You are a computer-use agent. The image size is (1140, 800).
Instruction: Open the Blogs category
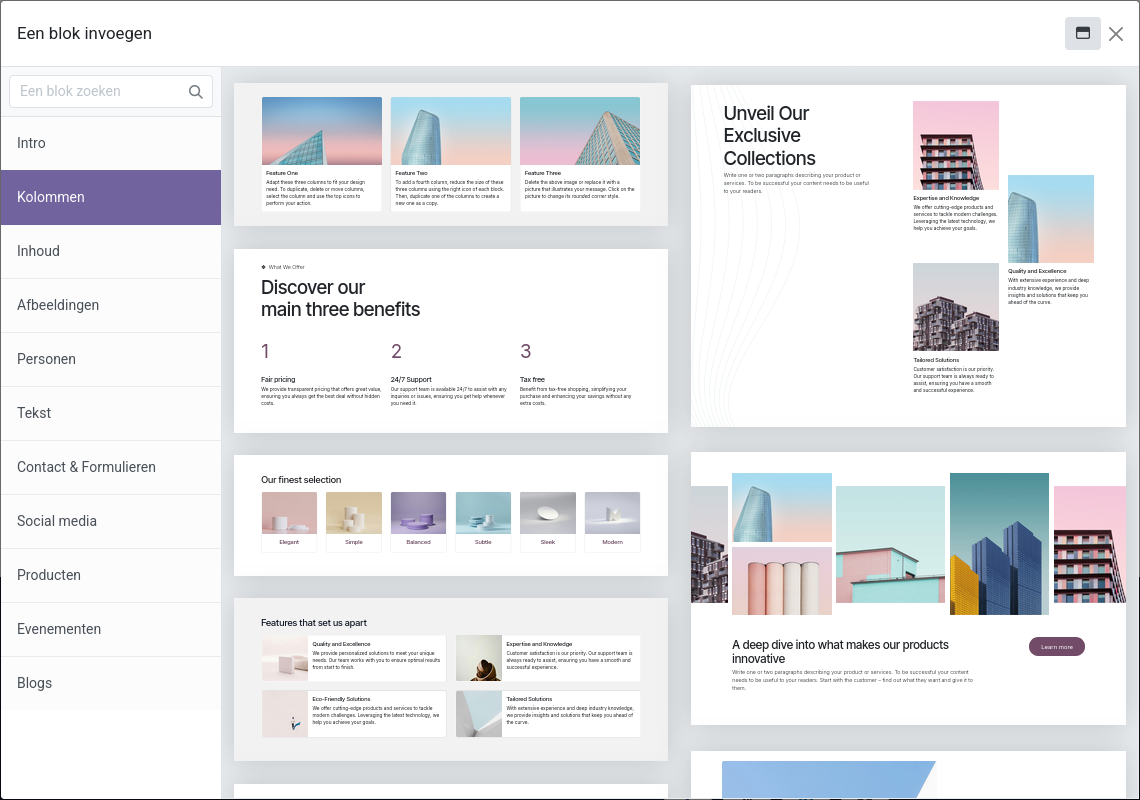point(110,683)
